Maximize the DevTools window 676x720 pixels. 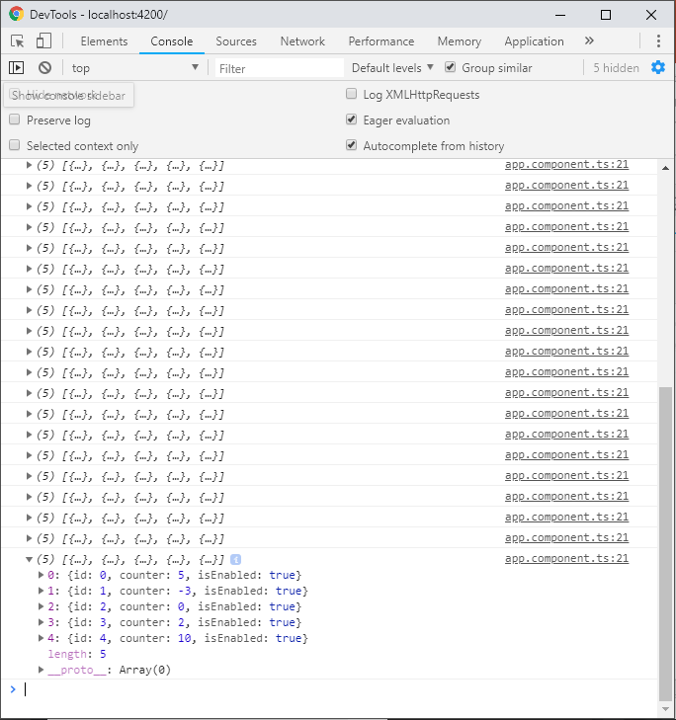(606, 15)
